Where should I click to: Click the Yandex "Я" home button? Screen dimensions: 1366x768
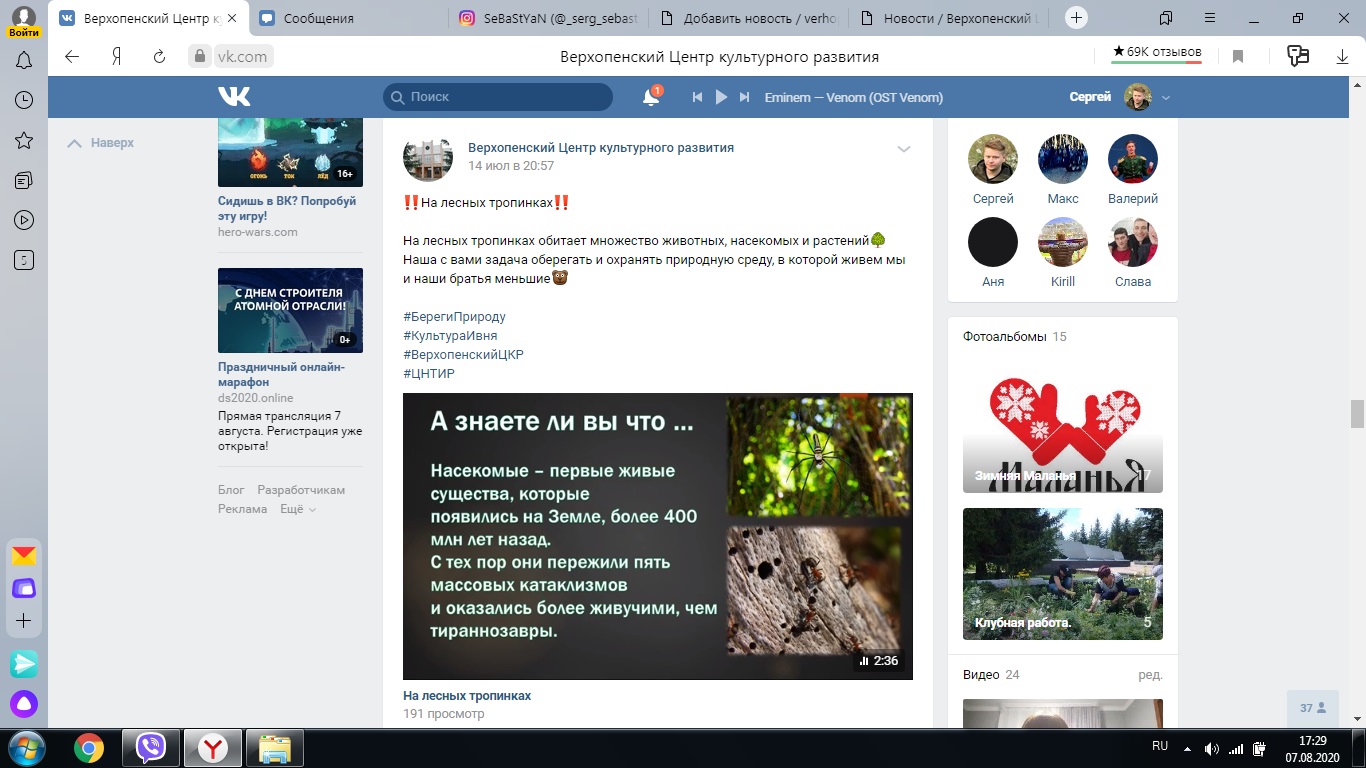coord(116,57)
